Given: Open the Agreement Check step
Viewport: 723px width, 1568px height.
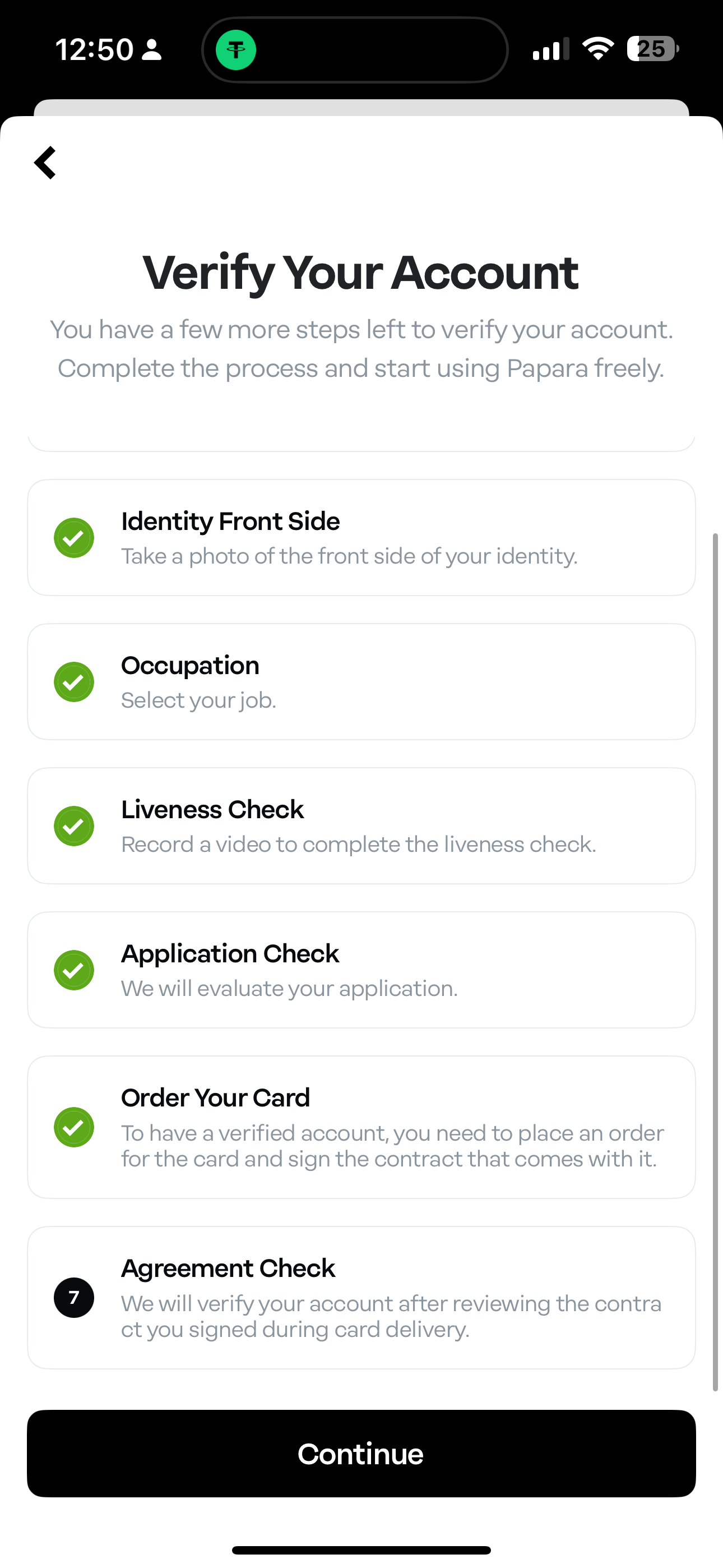Looking at the screenshot, I should point(361,1298).
